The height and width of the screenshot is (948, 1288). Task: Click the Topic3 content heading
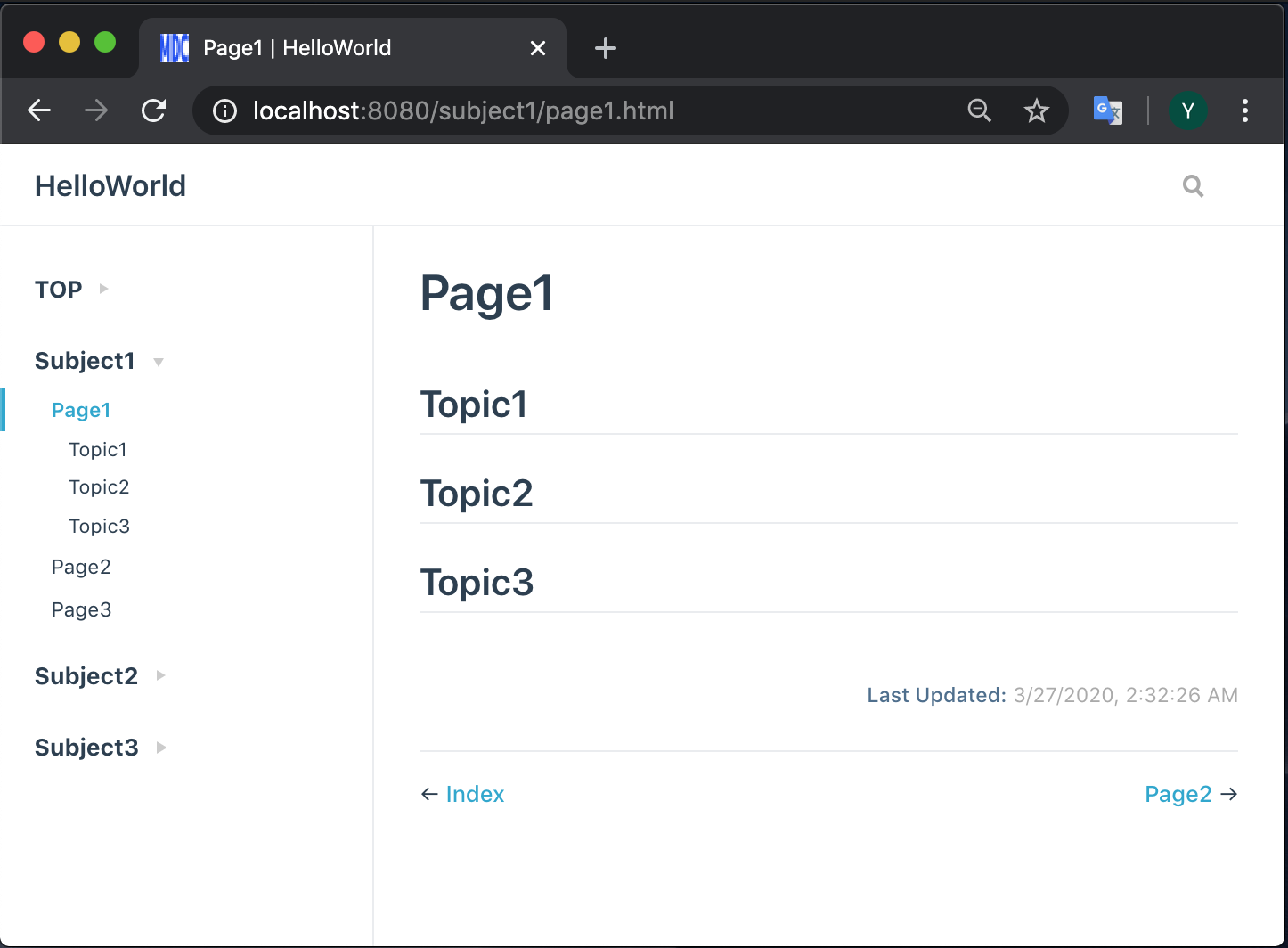coord(477,583)
